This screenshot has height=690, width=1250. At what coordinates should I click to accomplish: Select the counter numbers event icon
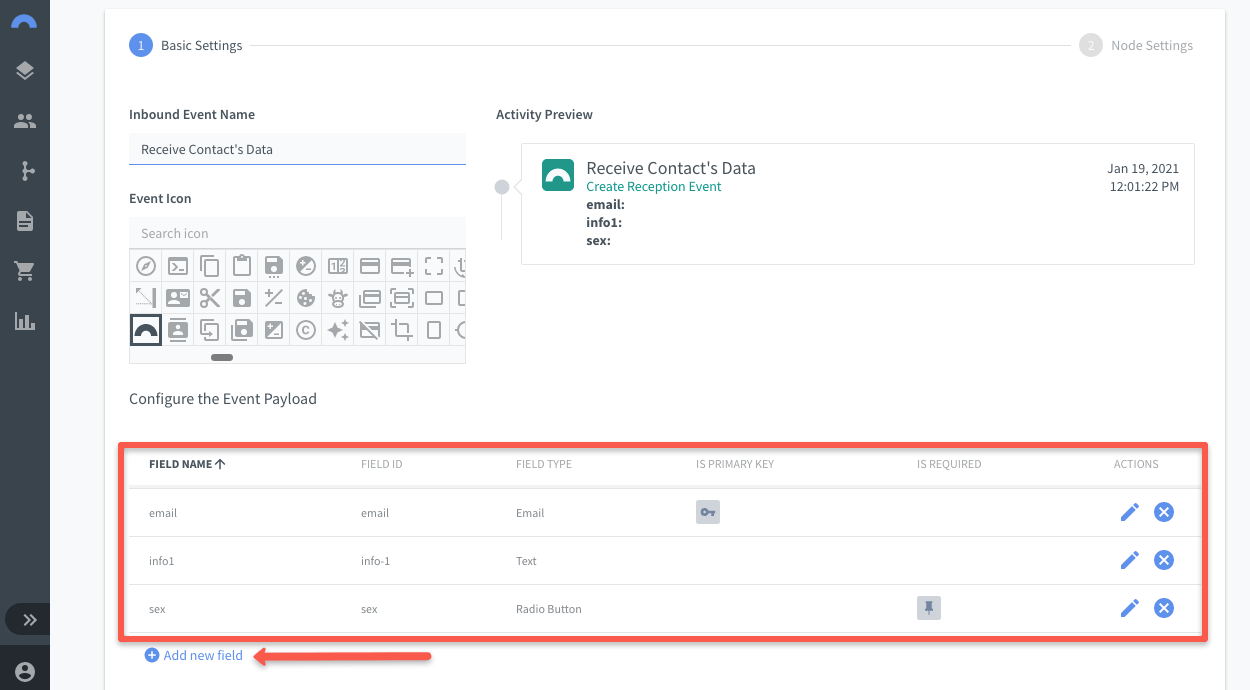[338, 266]
